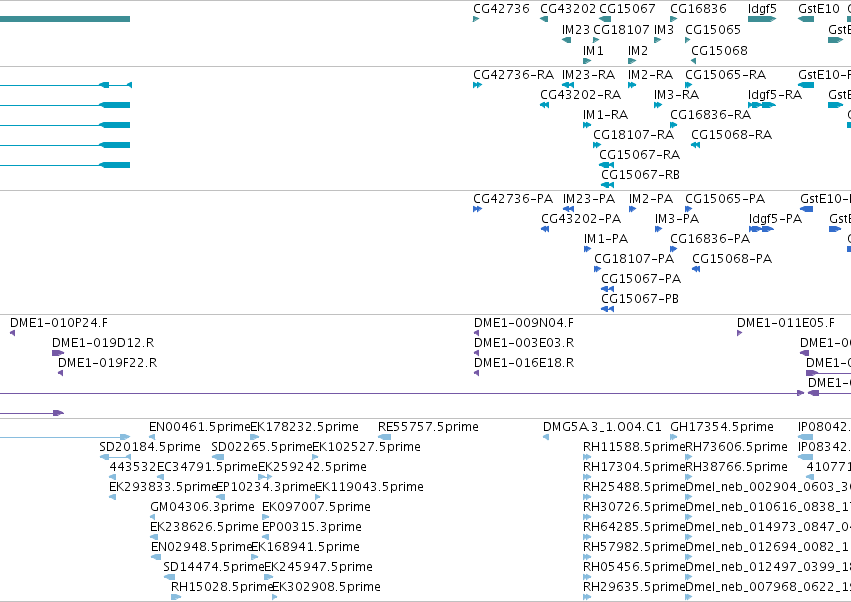This screenshot has height=602, width=851.
Task: Click the IM1-PA protein label
Action: [606, 239]
